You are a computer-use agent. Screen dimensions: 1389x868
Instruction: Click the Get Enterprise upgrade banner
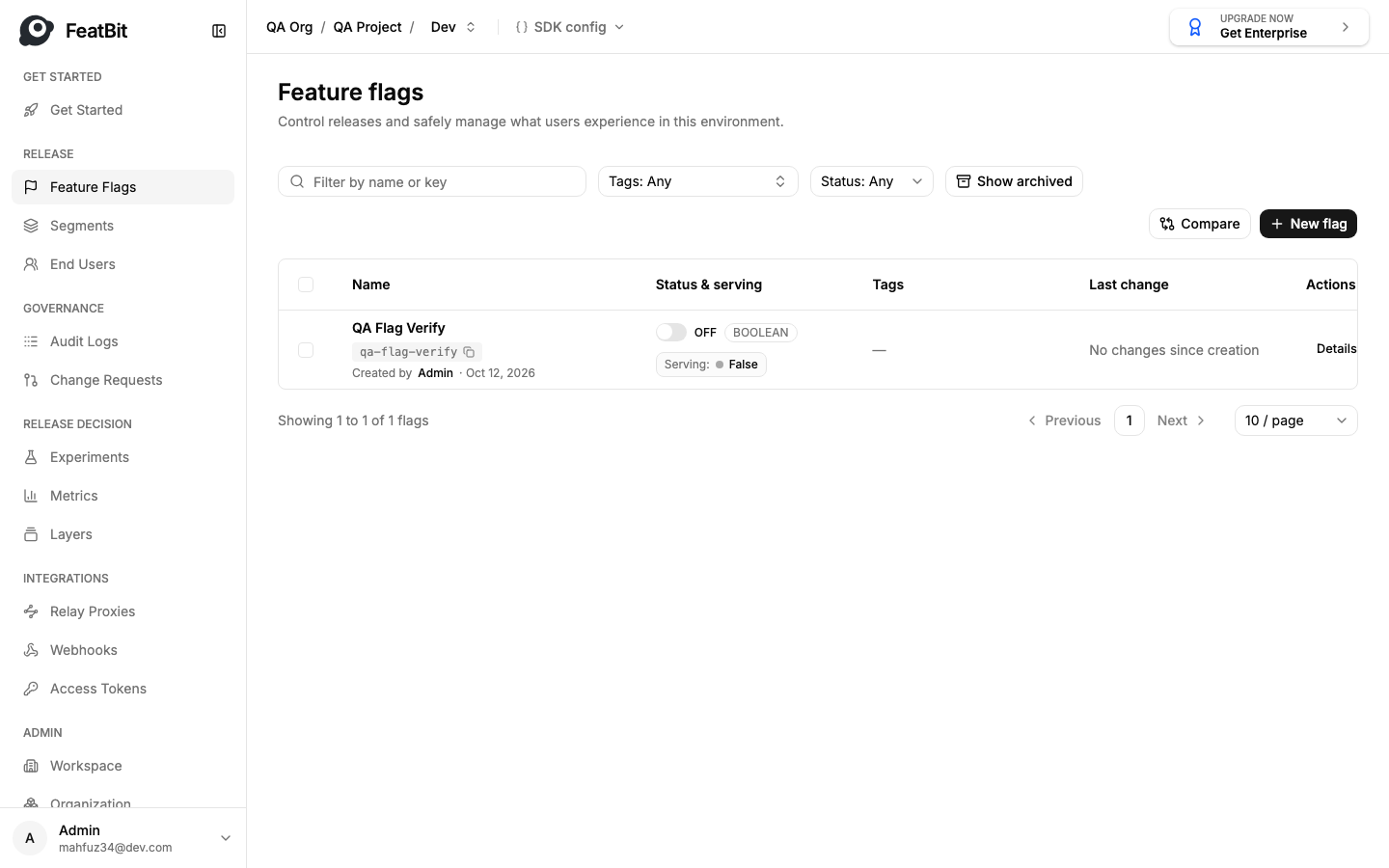click(1269, 27)
